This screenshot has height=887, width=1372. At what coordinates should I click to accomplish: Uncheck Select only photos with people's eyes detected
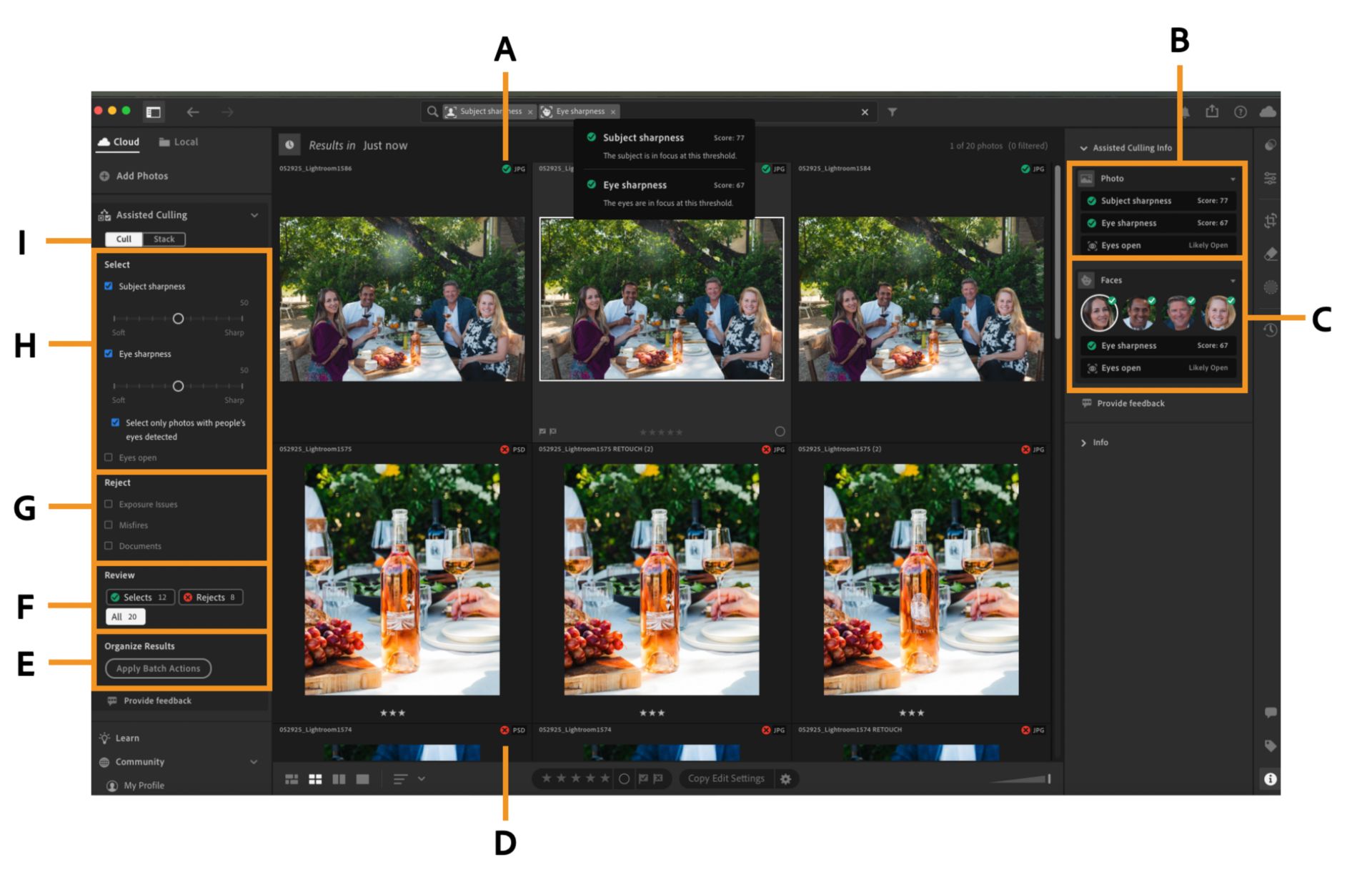coord(115,422)
